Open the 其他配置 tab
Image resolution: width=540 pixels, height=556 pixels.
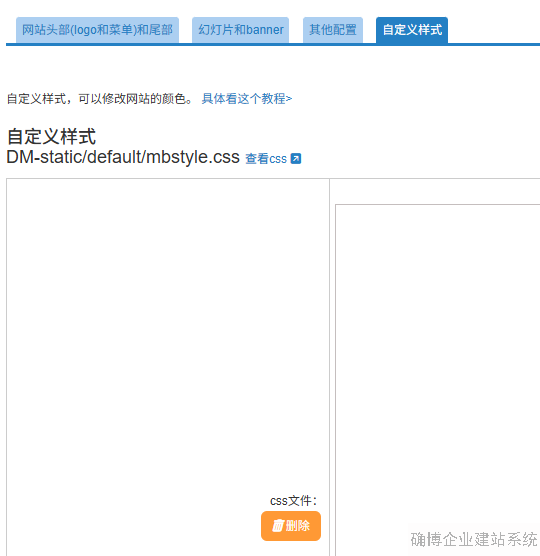333,30
